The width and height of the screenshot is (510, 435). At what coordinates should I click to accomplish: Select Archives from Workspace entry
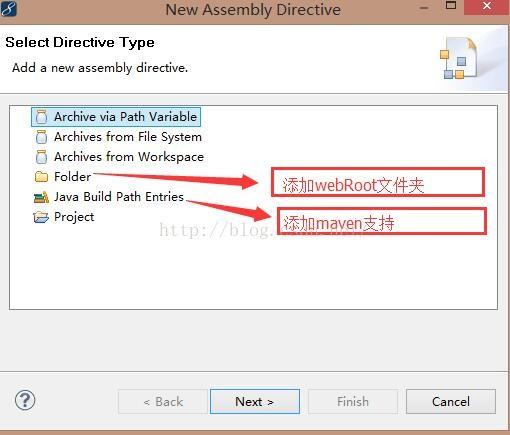(129, 157)
